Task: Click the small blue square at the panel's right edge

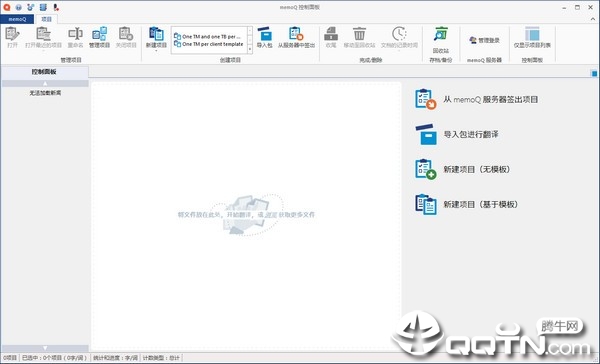Action: coord(594,73)
